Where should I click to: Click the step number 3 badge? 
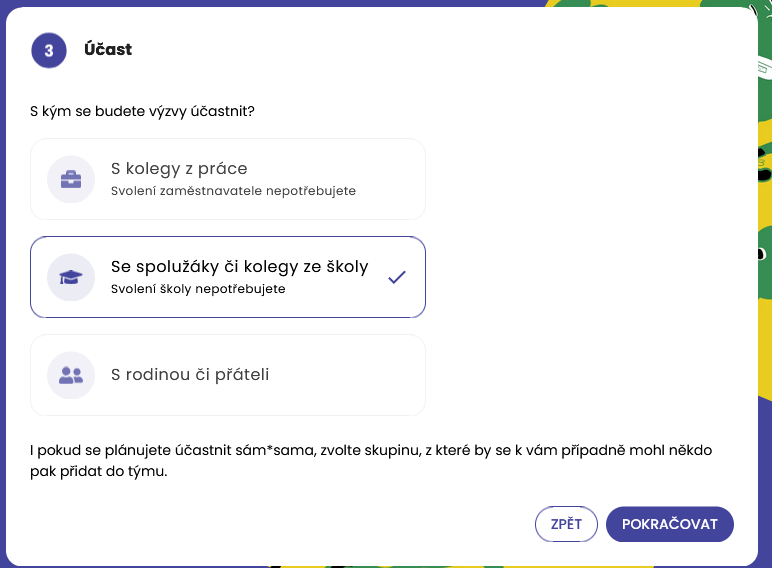[49, 50]
